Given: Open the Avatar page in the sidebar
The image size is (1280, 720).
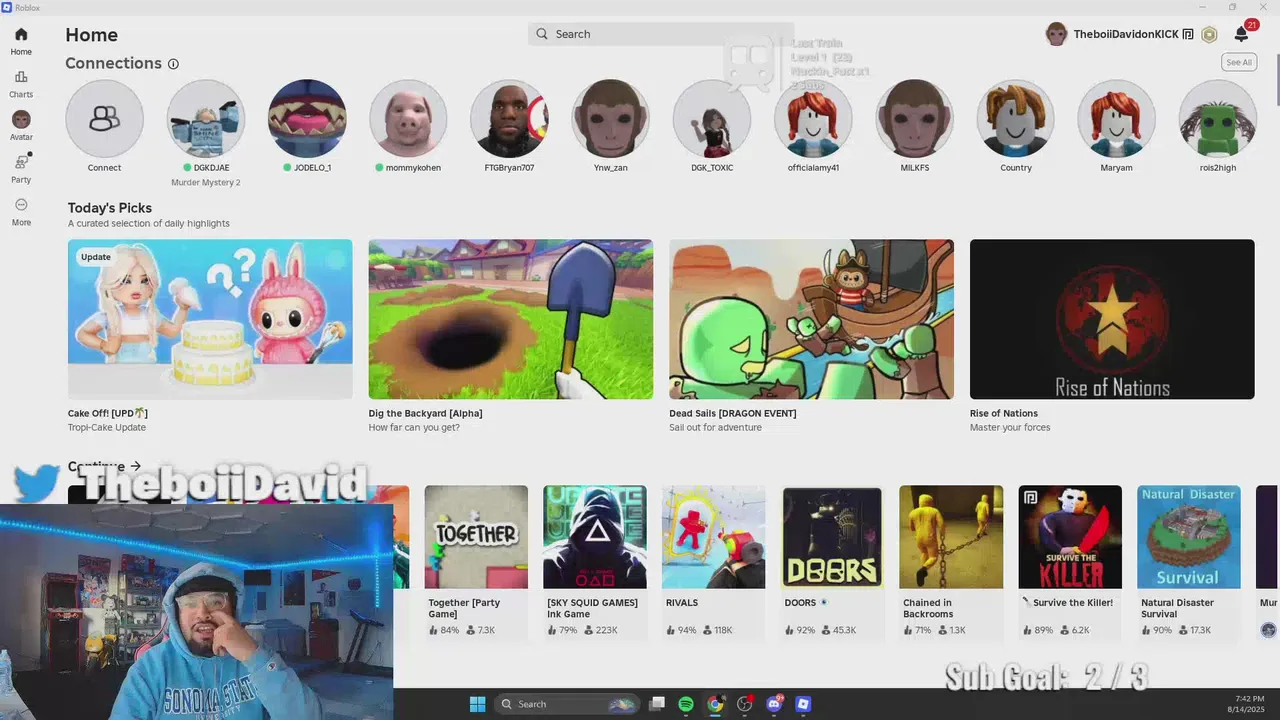Looking at the screenshot, I should coord(21,126).
